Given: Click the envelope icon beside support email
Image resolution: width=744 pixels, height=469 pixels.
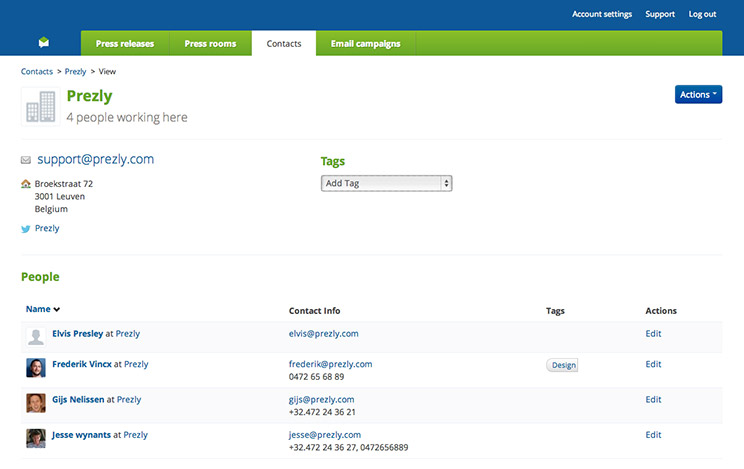Looking at the screenshot, I should (x=26, y=160).
